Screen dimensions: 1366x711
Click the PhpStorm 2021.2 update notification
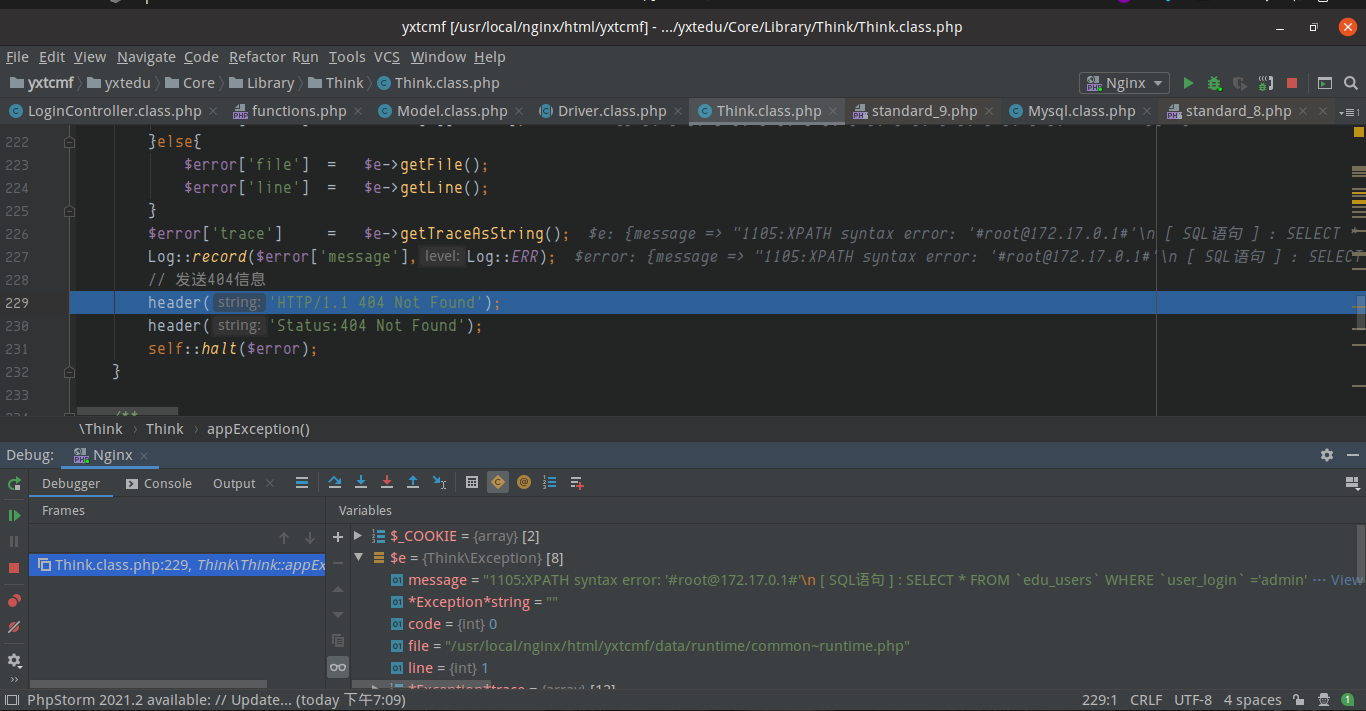(x=216, y=700)
